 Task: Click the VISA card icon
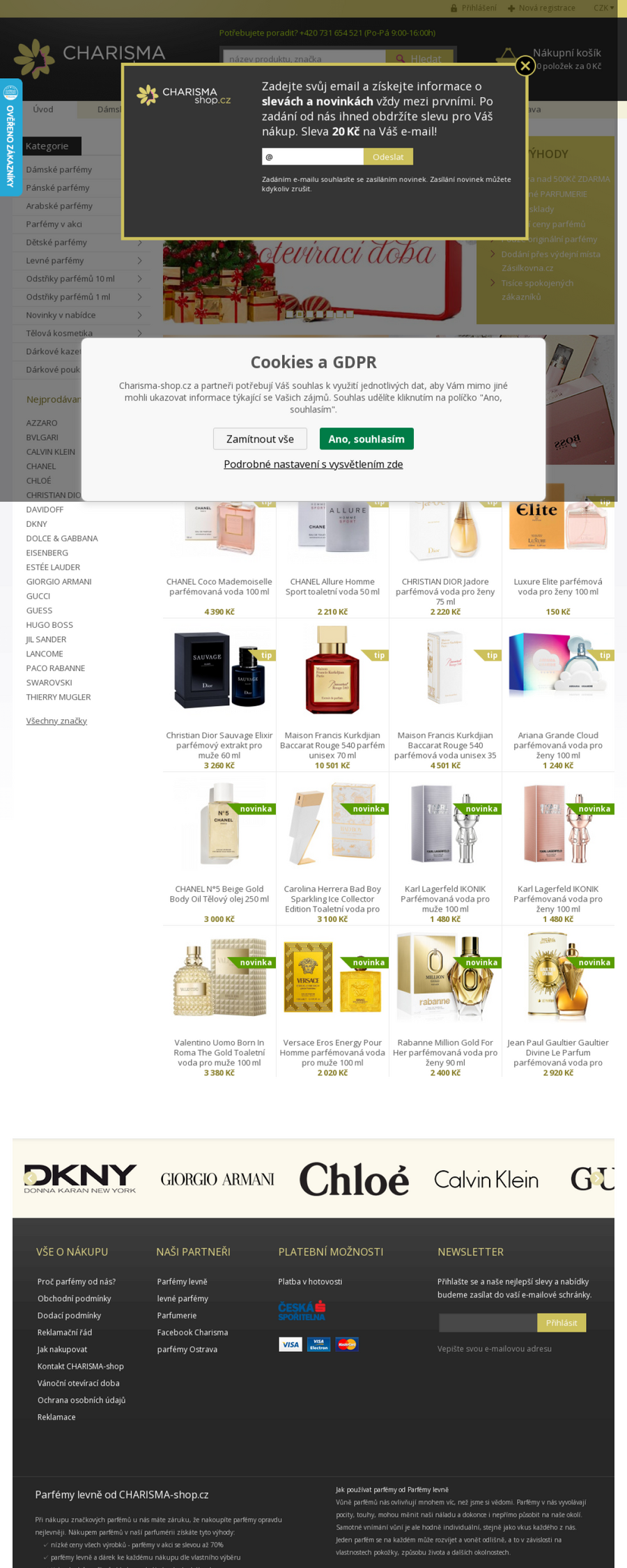pos(291,1344)
